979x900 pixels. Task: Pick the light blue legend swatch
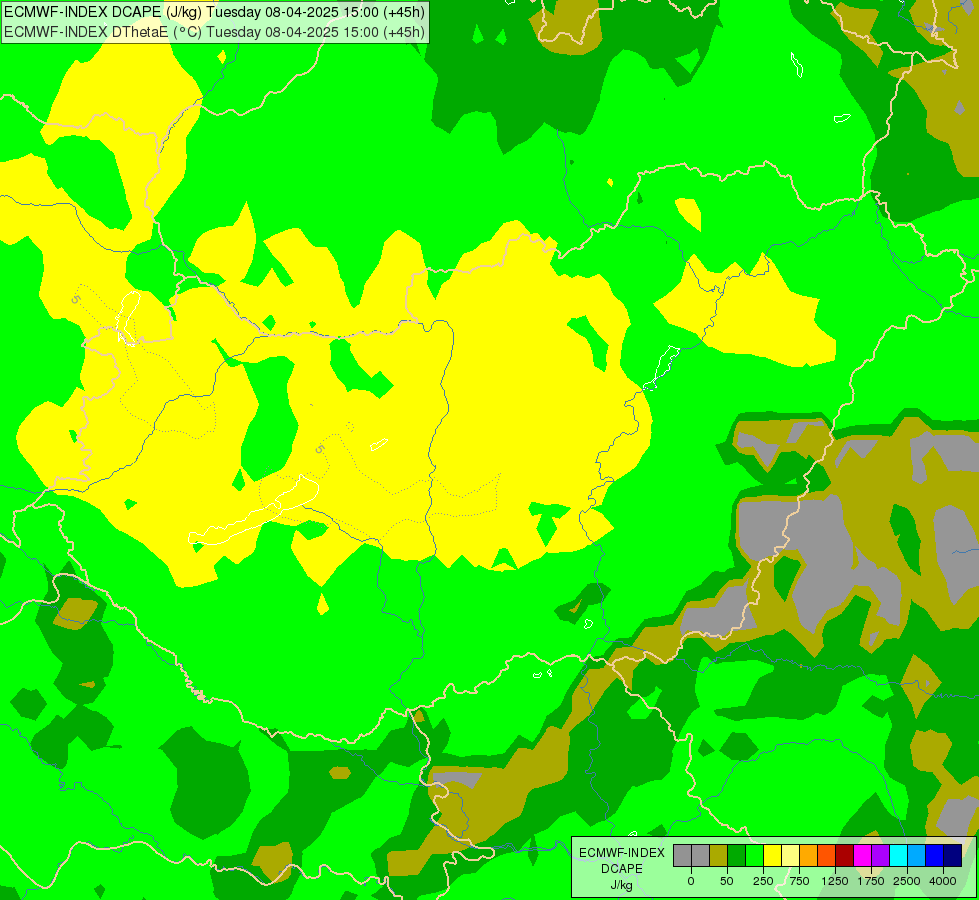click(917, 856)
